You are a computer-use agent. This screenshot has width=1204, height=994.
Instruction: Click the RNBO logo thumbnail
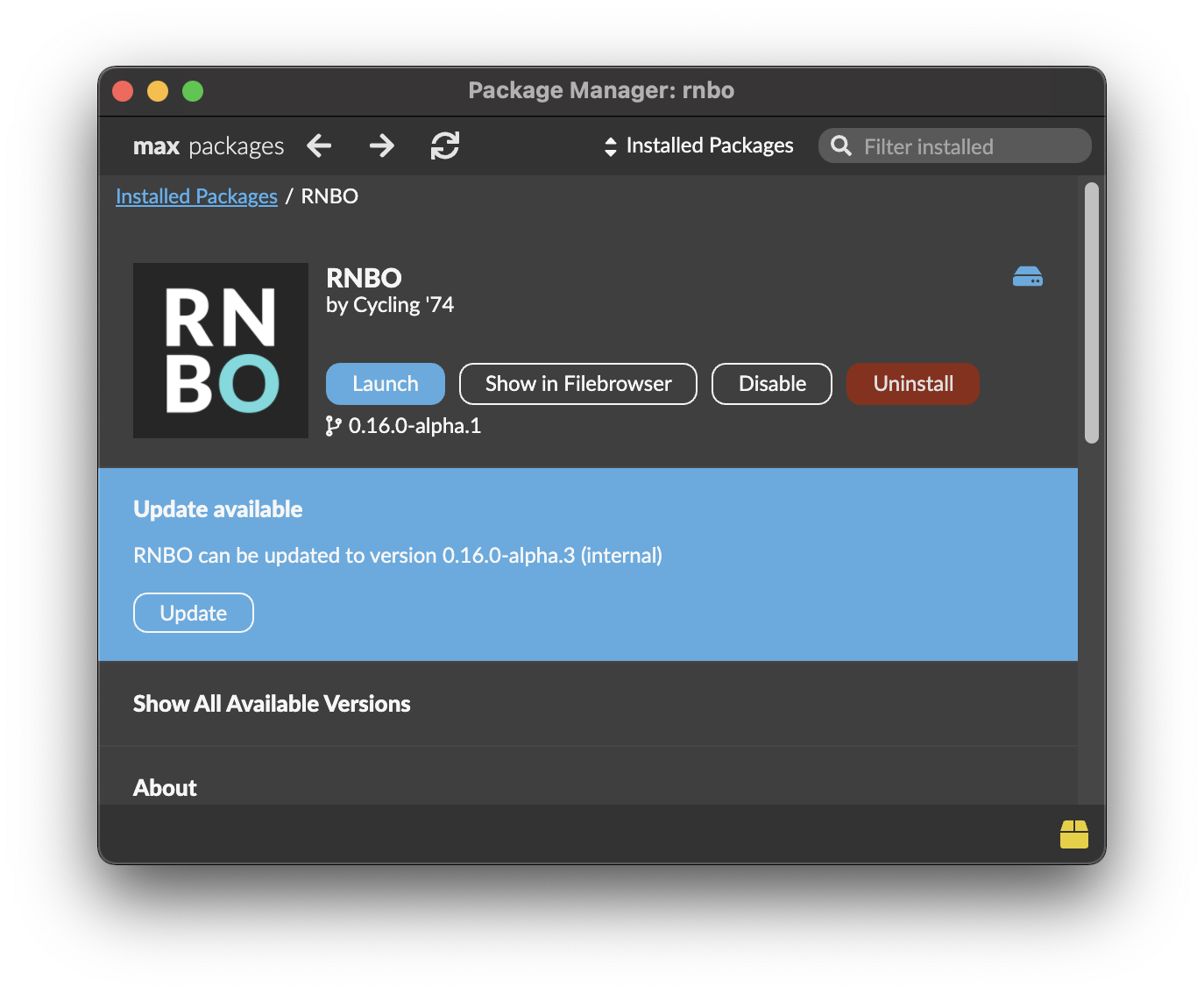[x=221, y=351]
